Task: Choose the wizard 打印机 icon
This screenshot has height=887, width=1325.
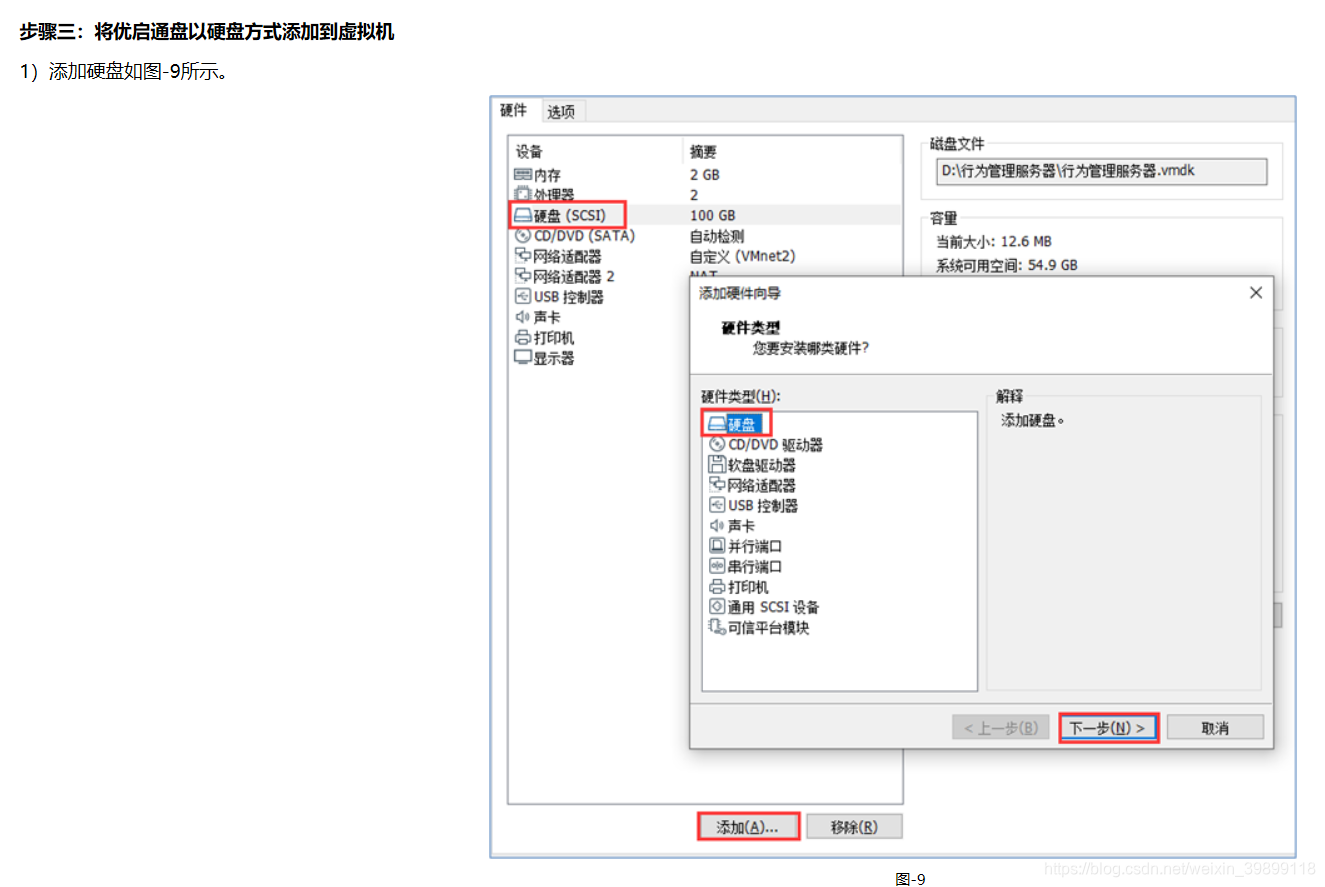Action: coord(716,587)
